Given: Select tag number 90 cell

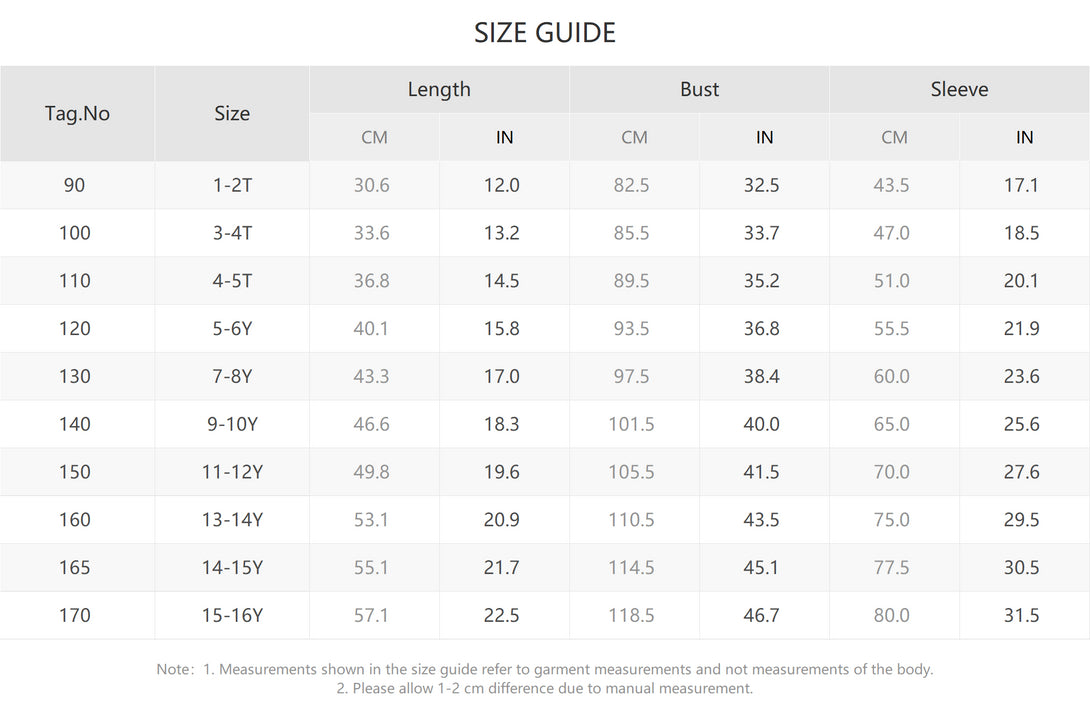Looking at the screenshot, I should [77, 185].
